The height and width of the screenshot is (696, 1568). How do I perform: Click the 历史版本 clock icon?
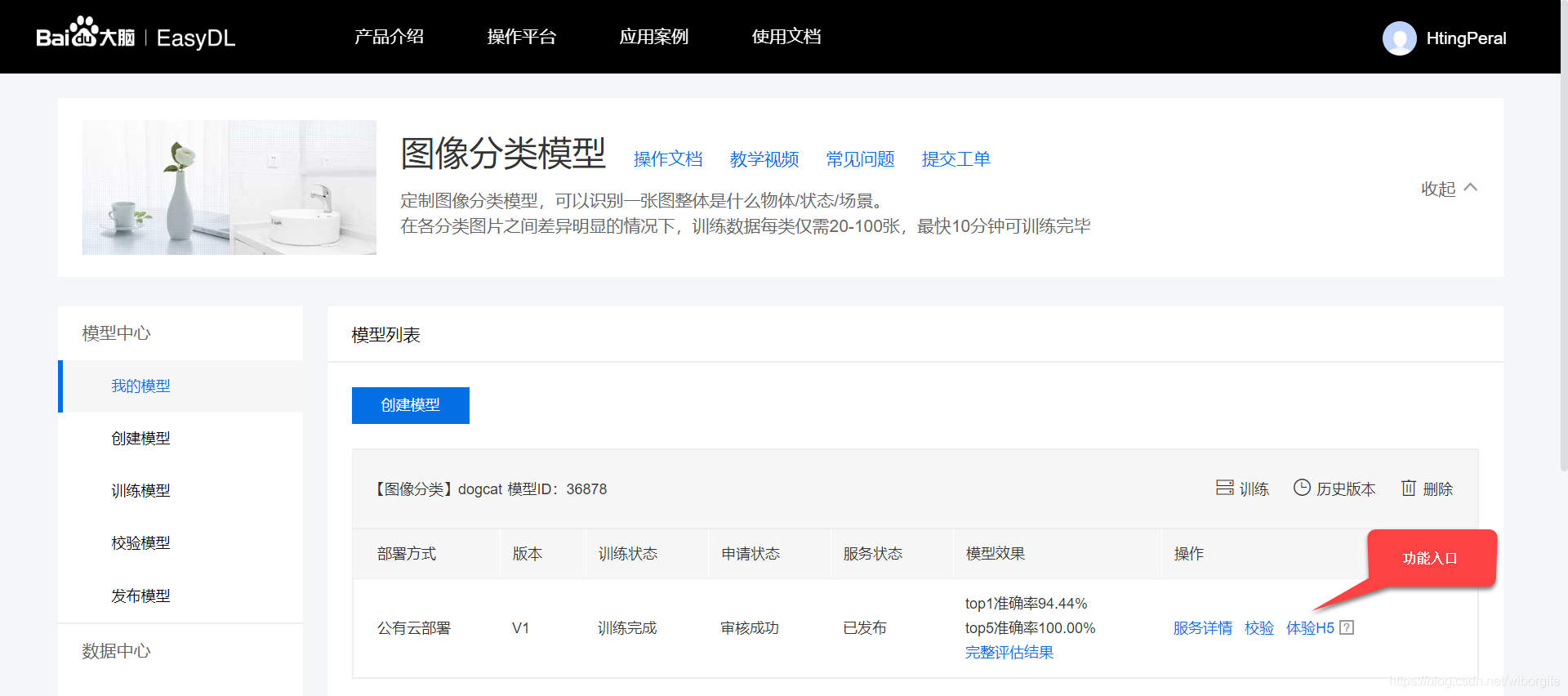point(1302,488)
